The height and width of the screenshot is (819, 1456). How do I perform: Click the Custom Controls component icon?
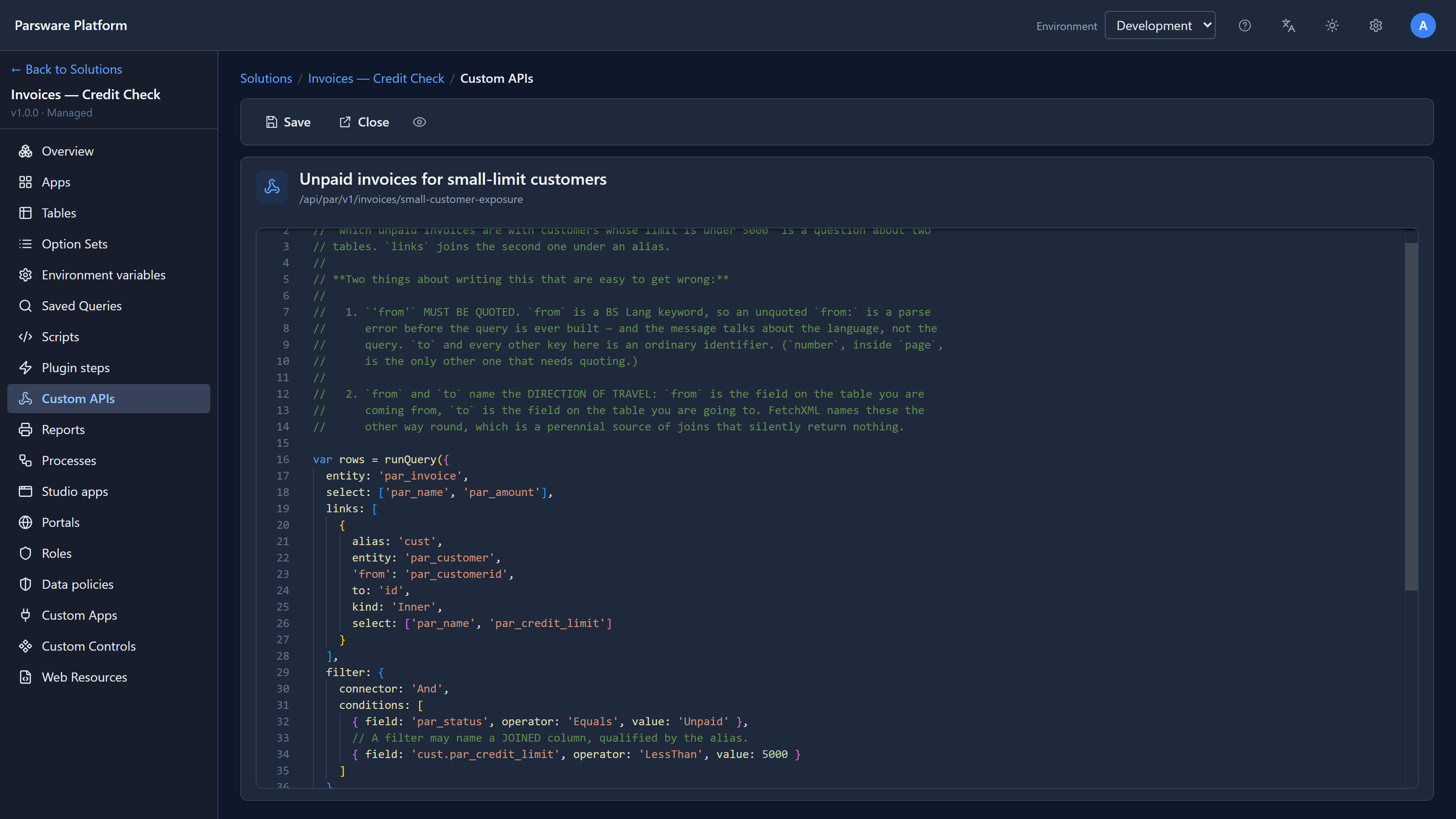tap(25, 647)
